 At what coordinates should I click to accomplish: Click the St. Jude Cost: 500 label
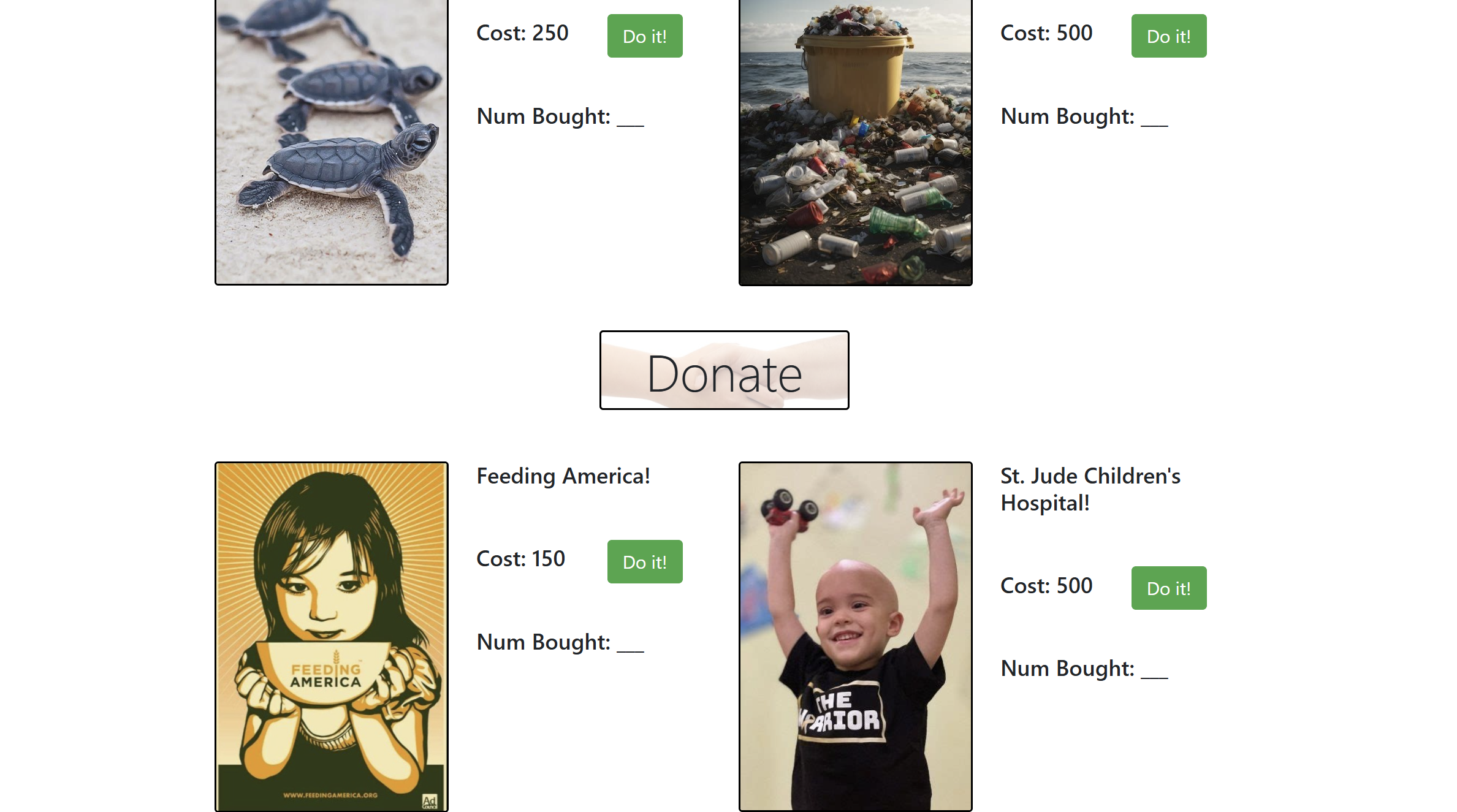tap(1046, 586)
